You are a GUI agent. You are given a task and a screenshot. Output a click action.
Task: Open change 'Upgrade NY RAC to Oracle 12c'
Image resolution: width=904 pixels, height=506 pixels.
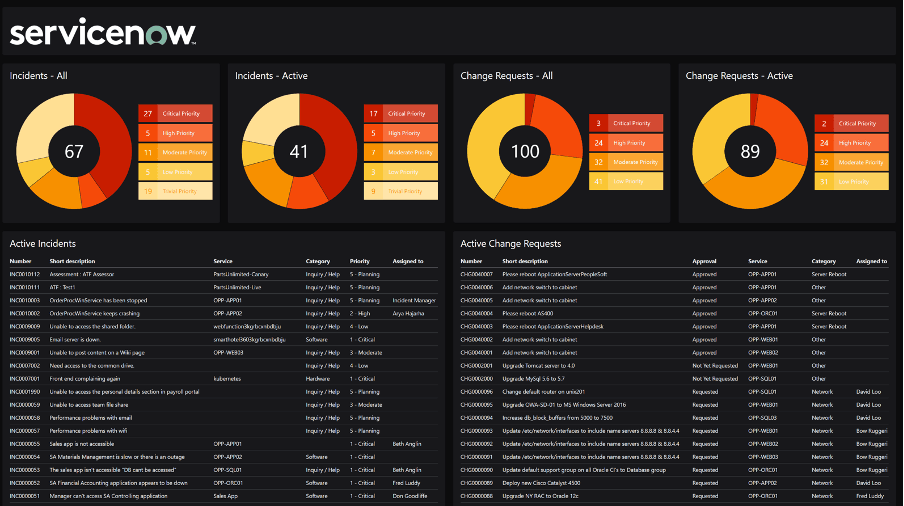pos(540,496)
